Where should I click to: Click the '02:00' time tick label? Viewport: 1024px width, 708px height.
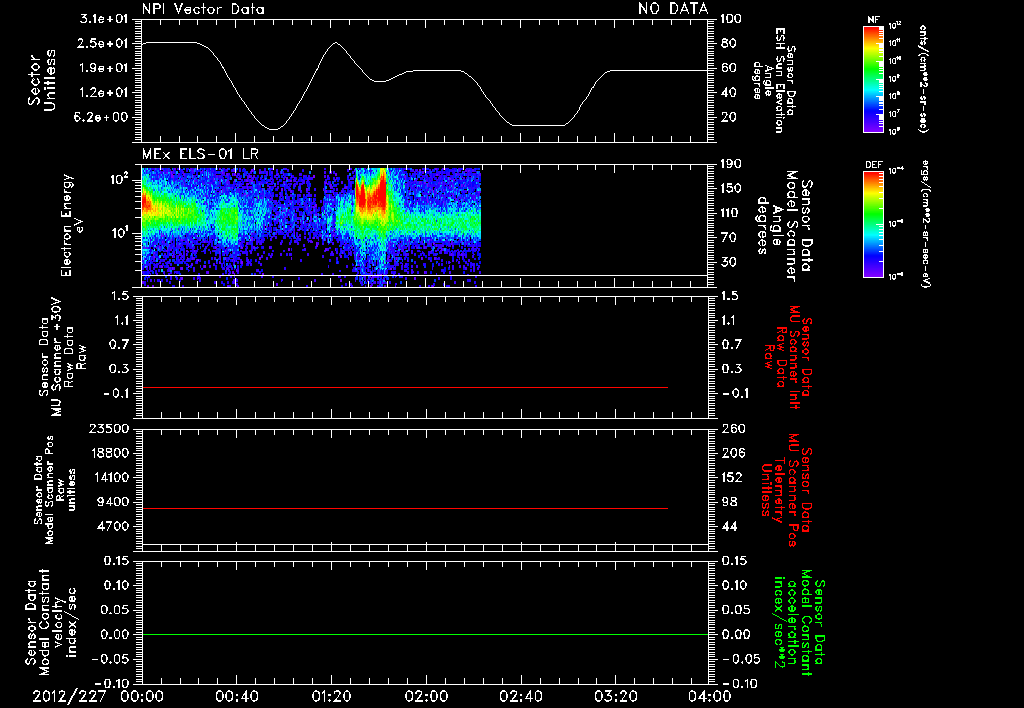pyautogui.click(x=426, y=696)
